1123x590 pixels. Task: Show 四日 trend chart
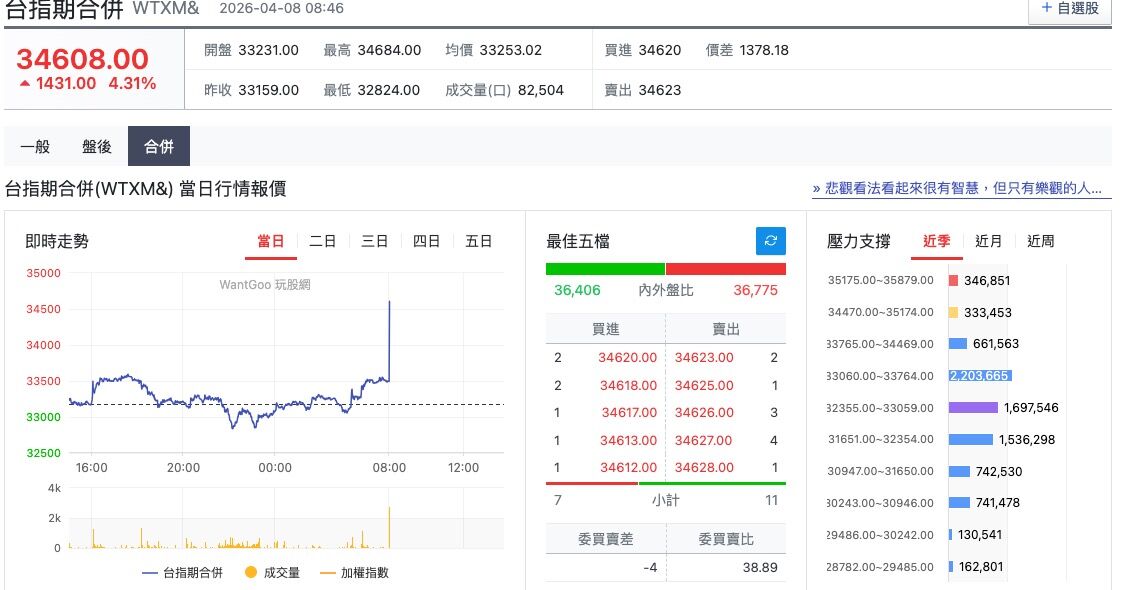[427, 241]
